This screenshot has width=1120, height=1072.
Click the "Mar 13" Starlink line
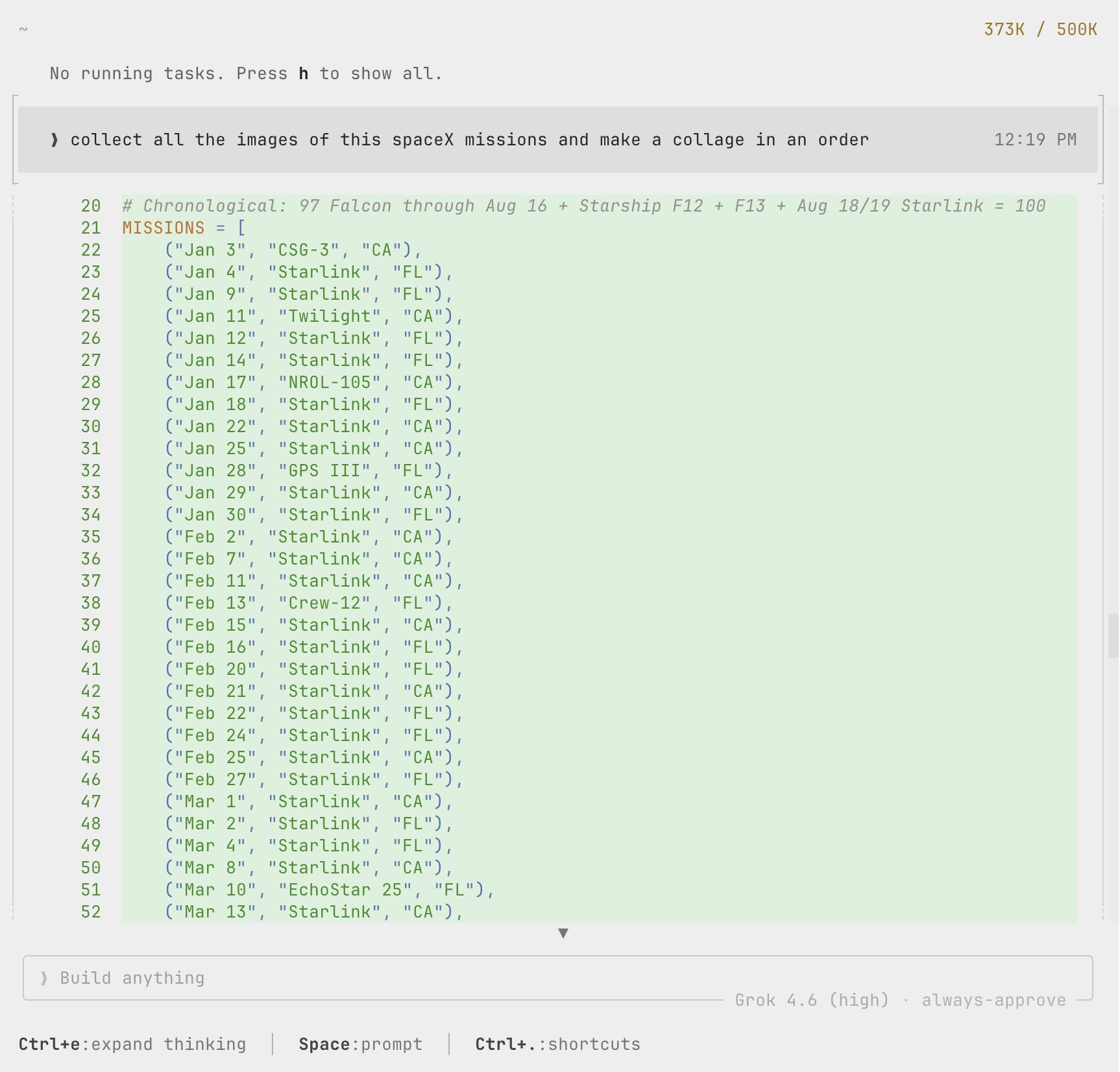click(x=314, y=912)
